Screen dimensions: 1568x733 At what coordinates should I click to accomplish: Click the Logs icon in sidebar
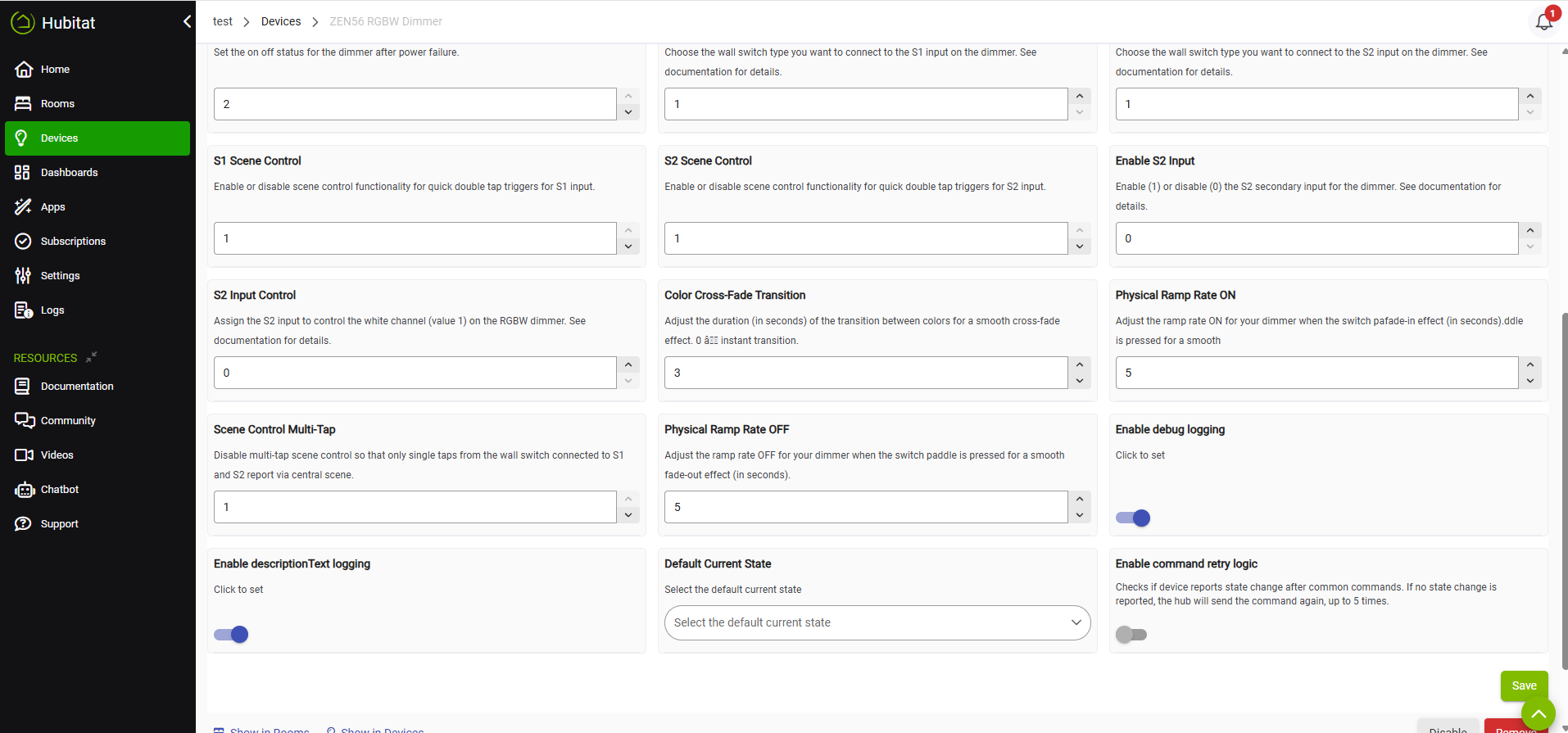[x=24, y=310]
